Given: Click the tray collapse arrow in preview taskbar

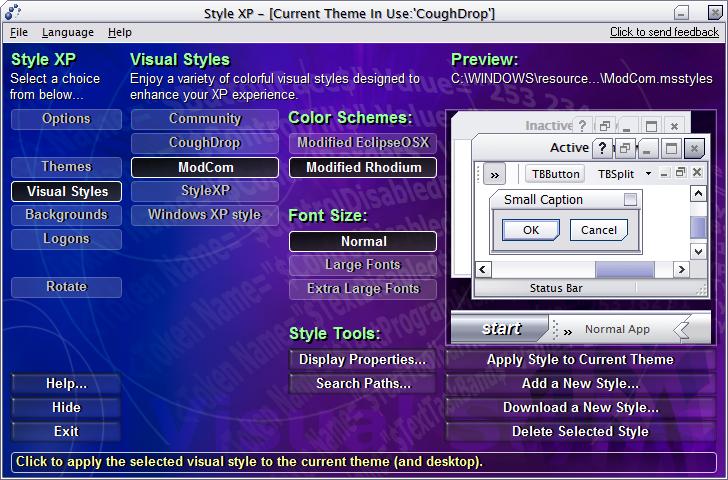Looking at the screenshot, I should 682,329.
